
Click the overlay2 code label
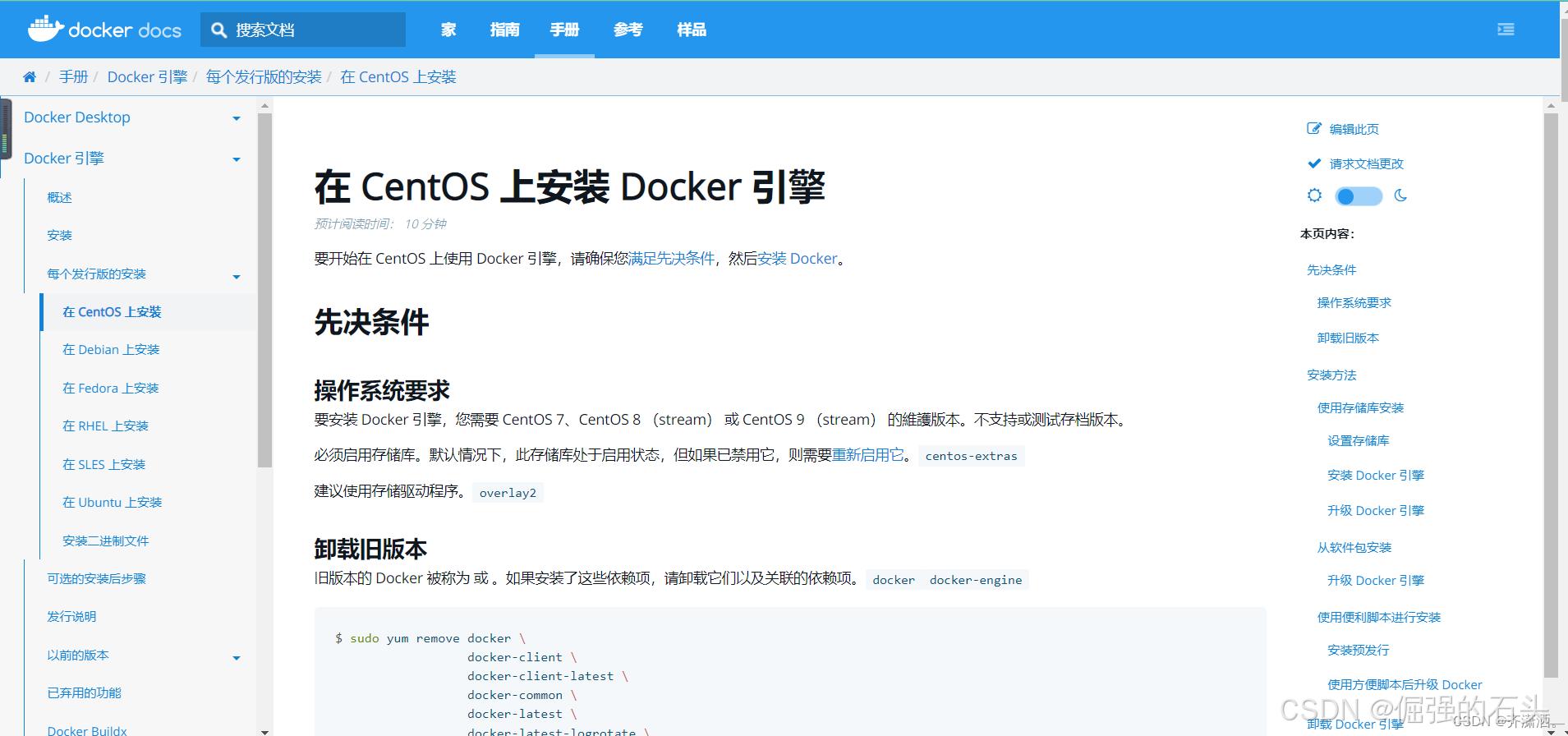pyautogui.click(x=508, y=493)
